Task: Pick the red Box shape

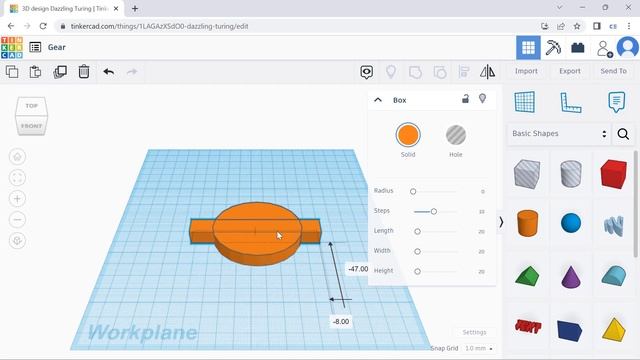Action: [x=613, y=174]
